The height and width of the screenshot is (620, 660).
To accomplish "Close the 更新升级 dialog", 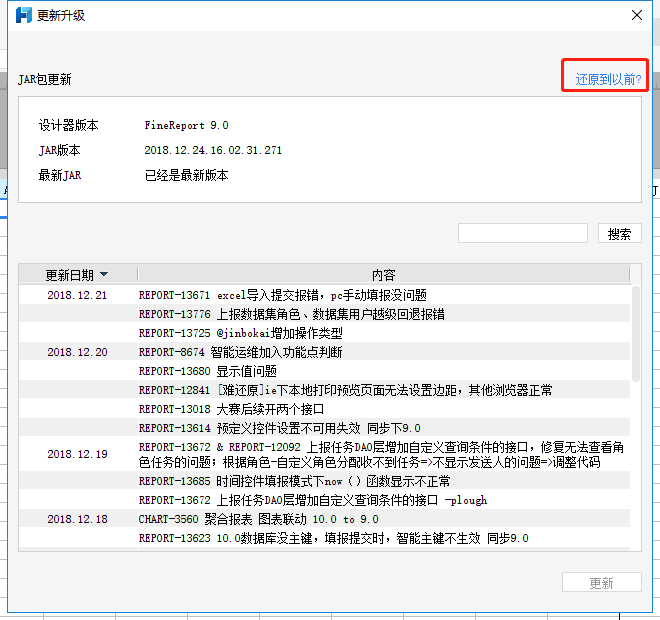I will pos(637,15).
